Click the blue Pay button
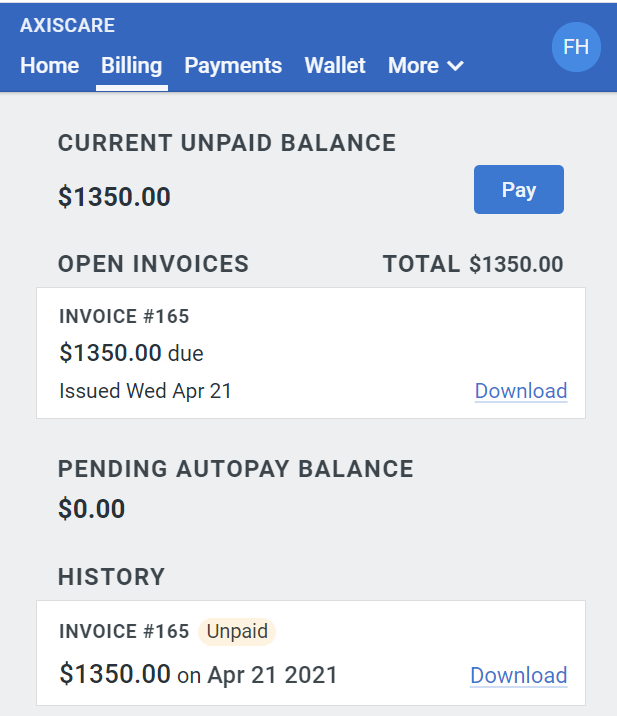 tap(519, 190)
